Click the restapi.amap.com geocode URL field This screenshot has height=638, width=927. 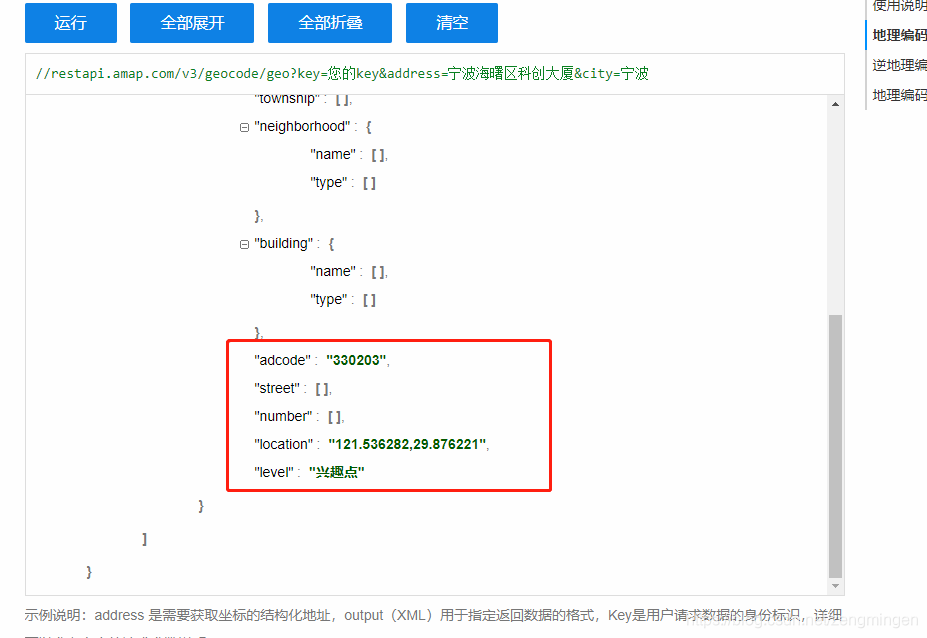(435, 73)
